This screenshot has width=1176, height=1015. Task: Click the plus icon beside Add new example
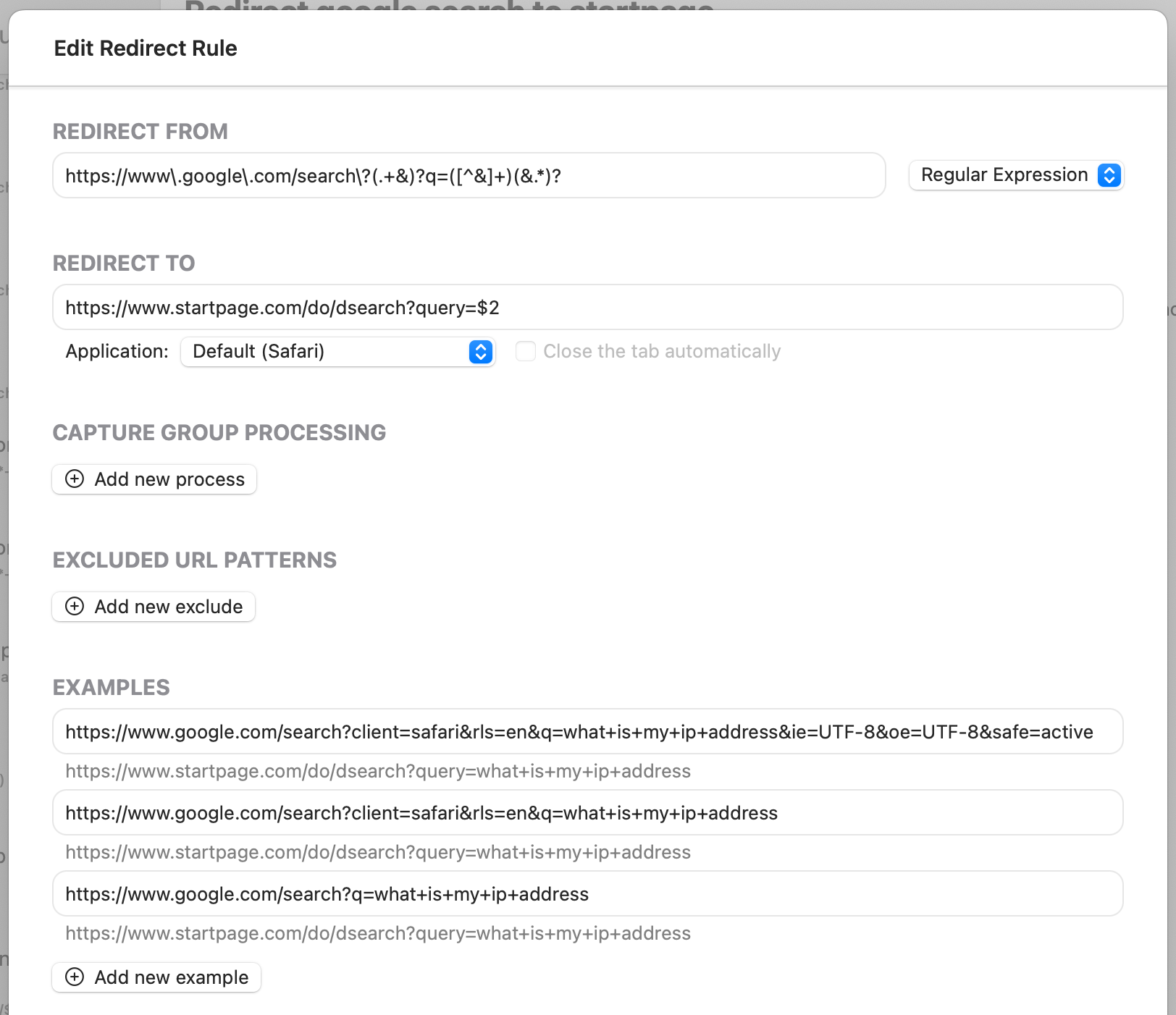75,977
